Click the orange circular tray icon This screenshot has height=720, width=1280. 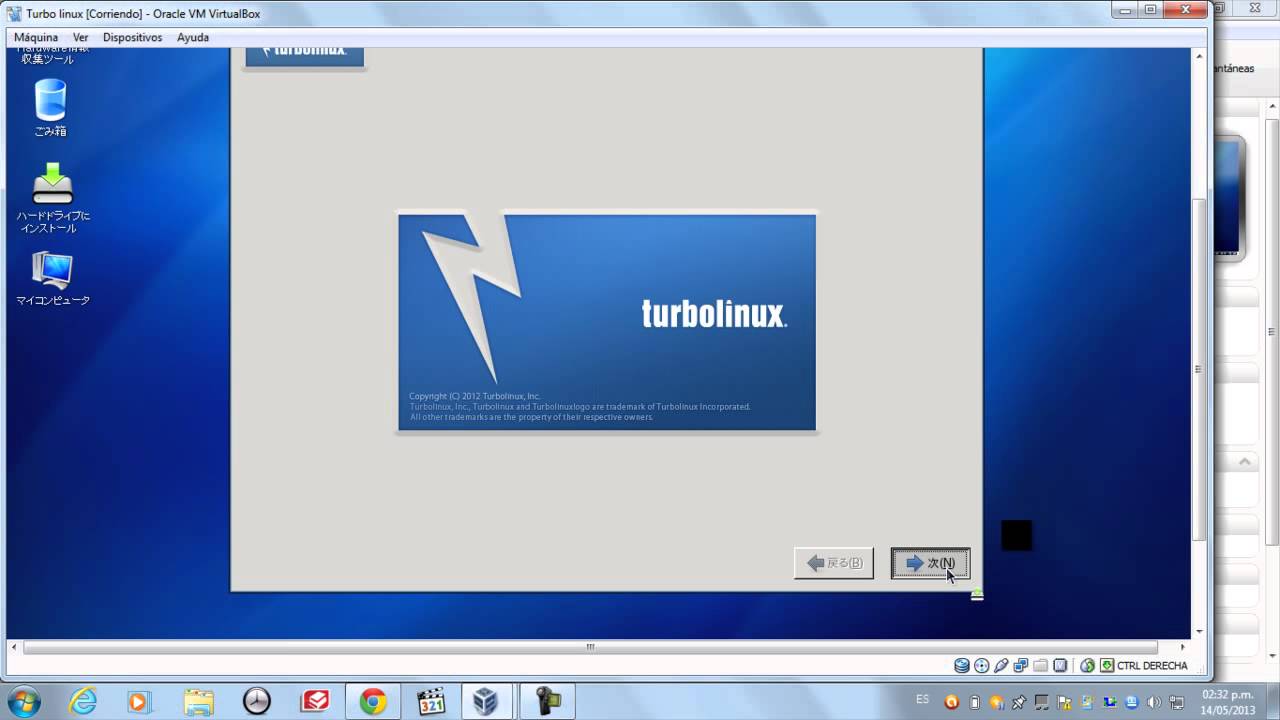tap(952, 703)
